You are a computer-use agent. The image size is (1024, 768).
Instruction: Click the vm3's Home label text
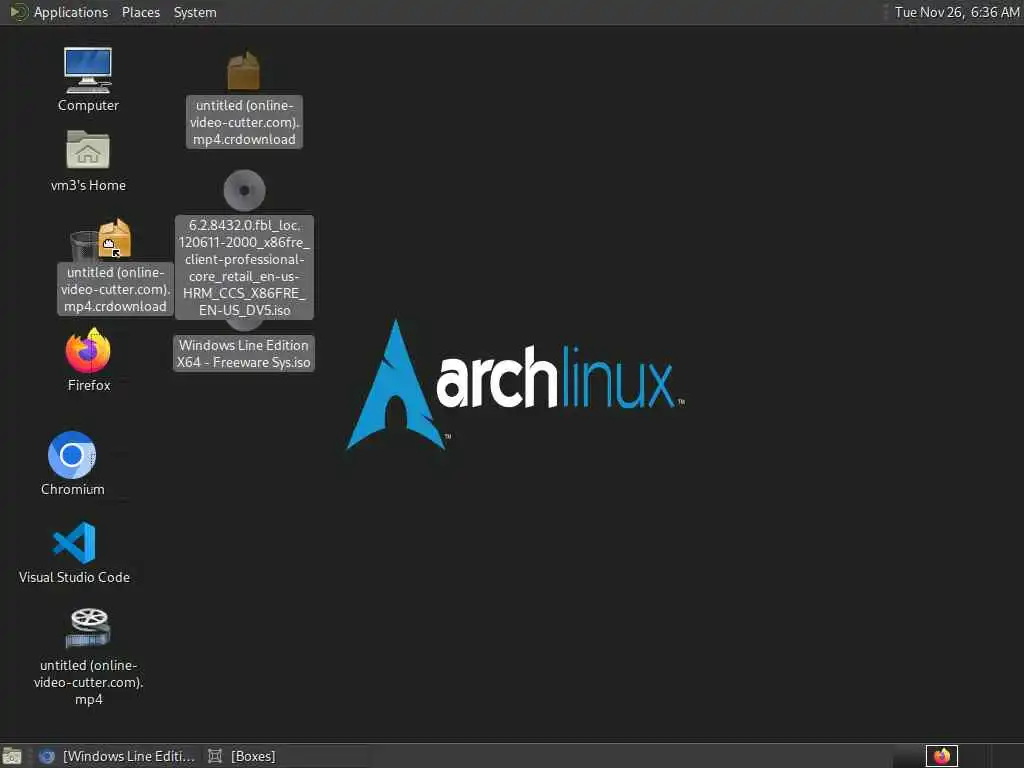(88, 185)
